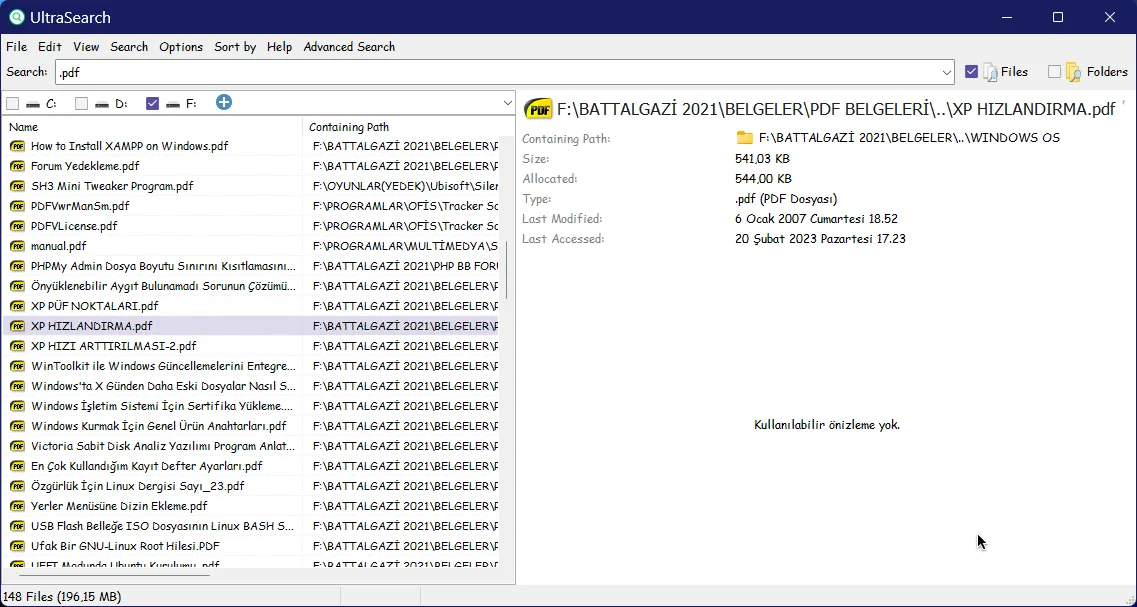Click into the .pdf search input field
Viewport: 1137px width, 607px height.
(497, 73)
